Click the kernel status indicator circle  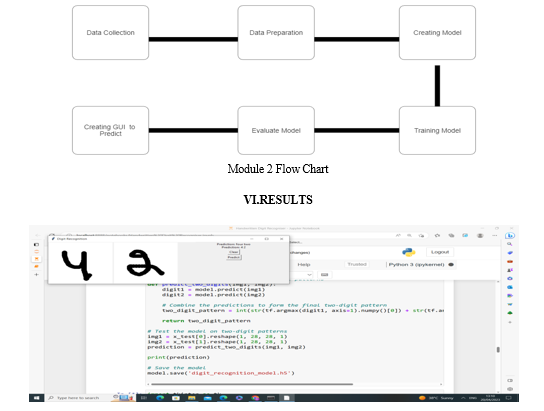click(451, 265)
